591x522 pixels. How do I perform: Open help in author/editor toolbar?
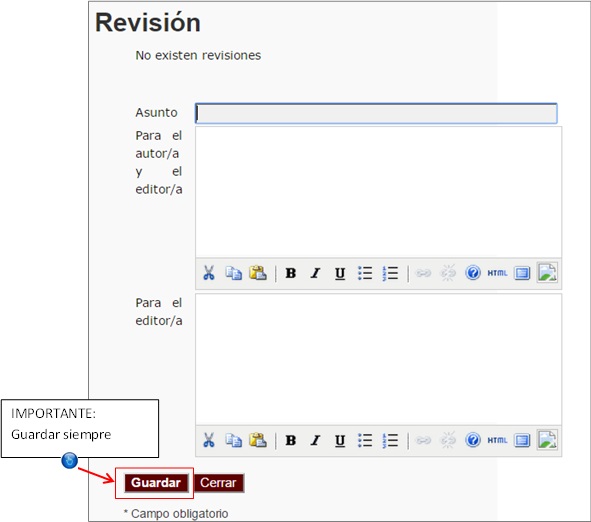tap(473, 272)
